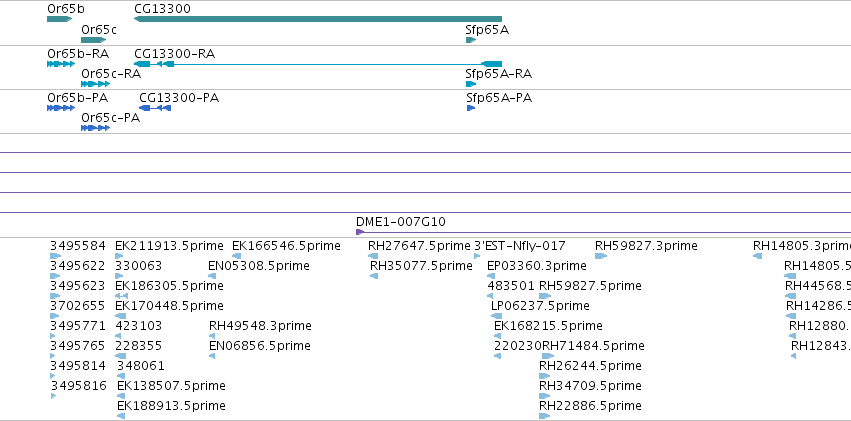Click the Or65b gene arrow glyph
The image size is (851, 421).
60,19
